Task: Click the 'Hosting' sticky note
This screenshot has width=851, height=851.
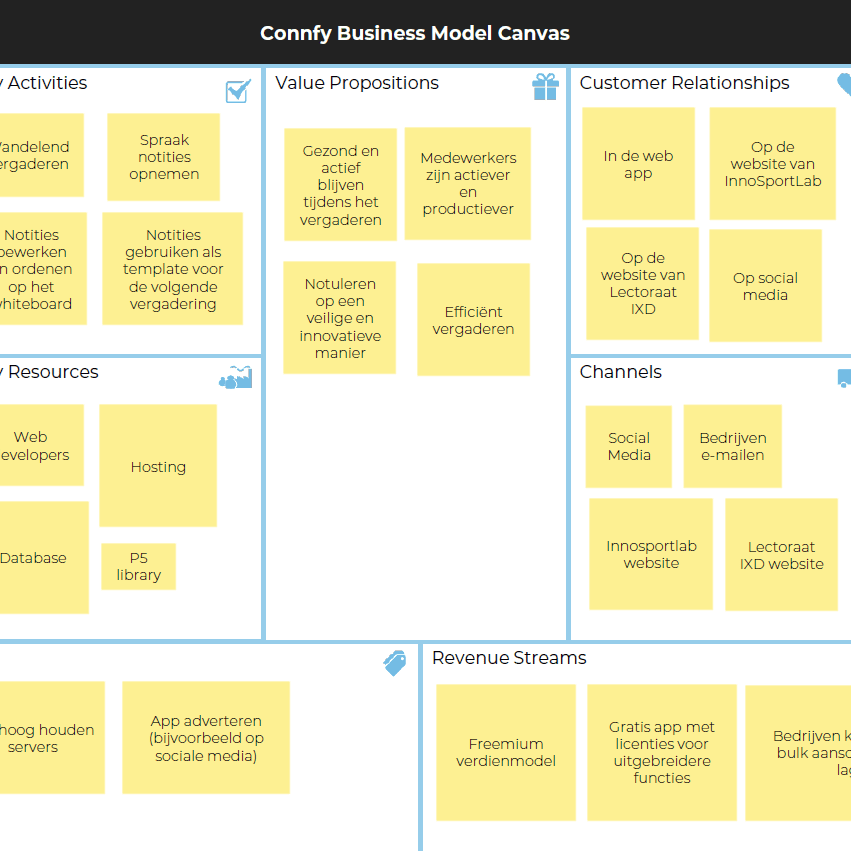Action: click(x=158, y=466)
